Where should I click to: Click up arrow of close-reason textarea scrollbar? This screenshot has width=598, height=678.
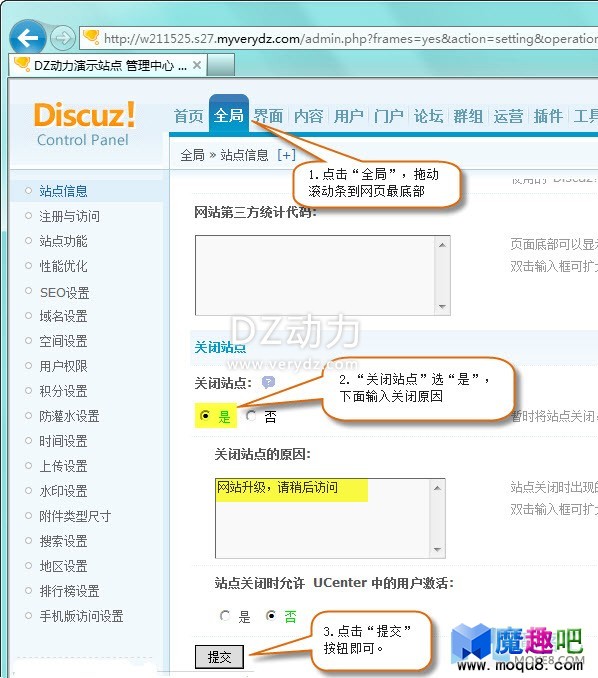pyautogui.click(x=437, y=488)
